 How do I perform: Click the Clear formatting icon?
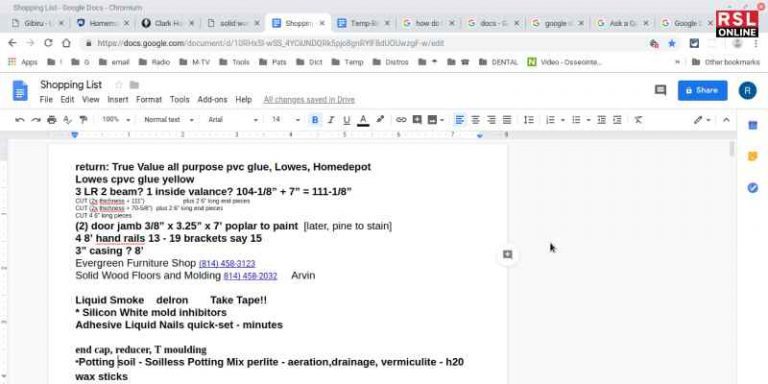638,120
